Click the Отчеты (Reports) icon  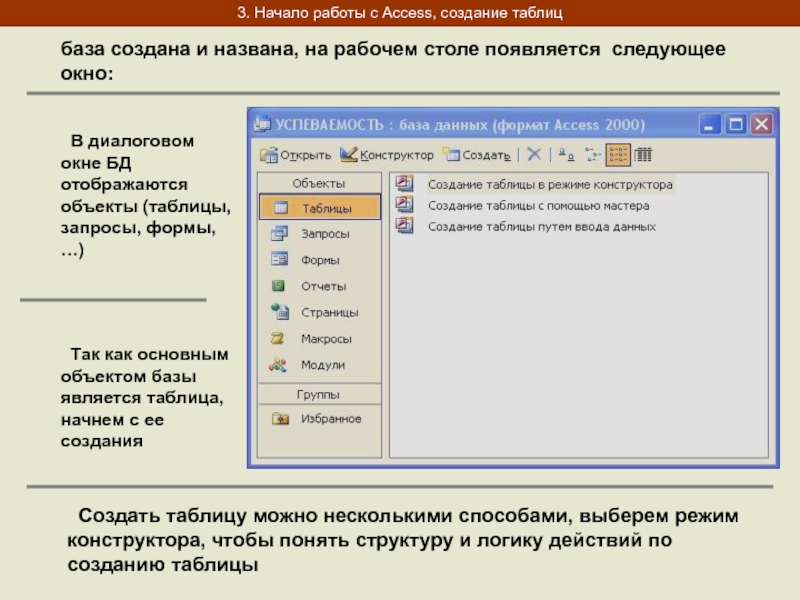280,286
